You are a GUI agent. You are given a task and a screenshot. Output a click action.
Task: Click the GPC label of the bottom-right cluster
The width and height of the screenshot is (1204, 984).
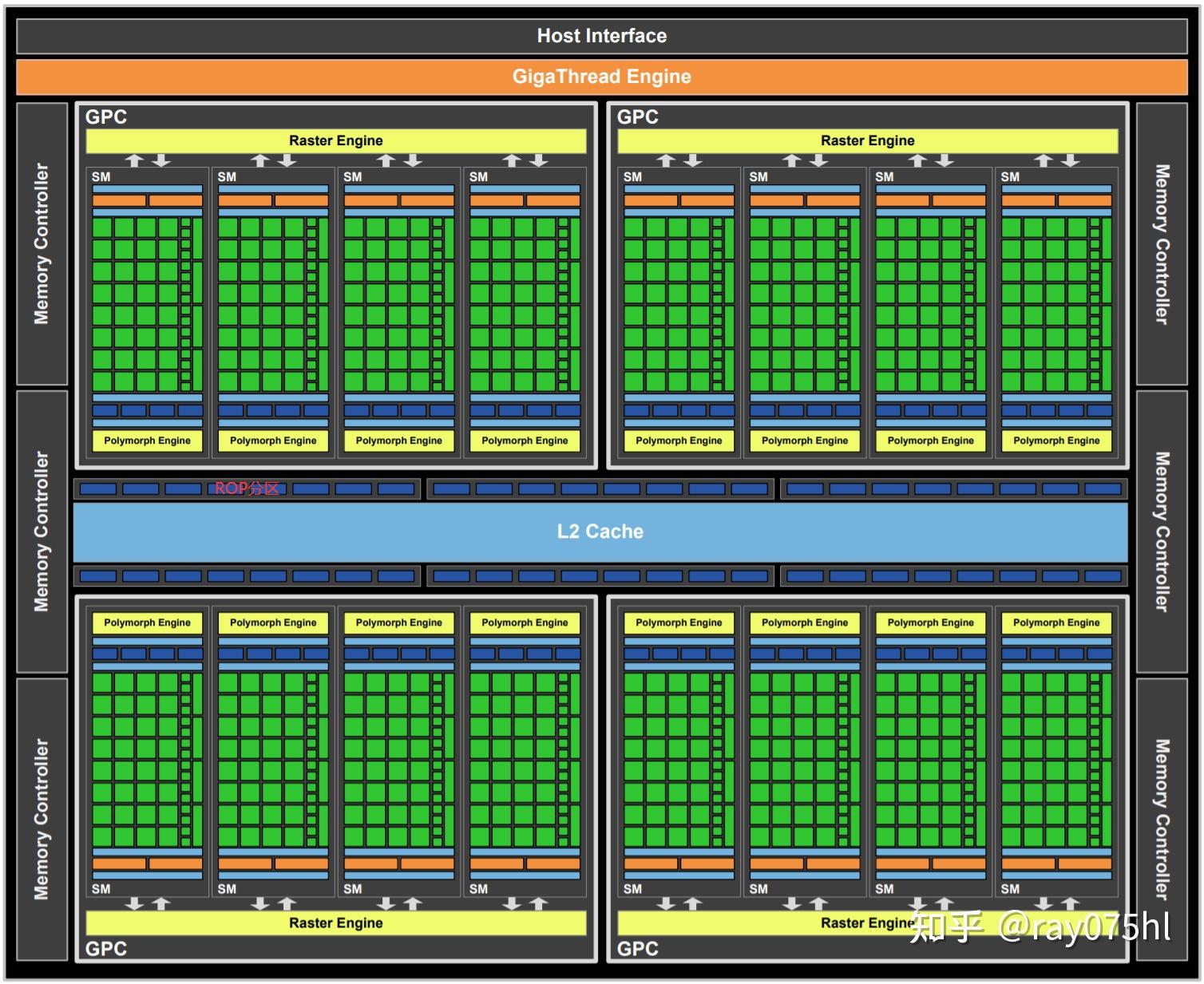click(638, 949)
